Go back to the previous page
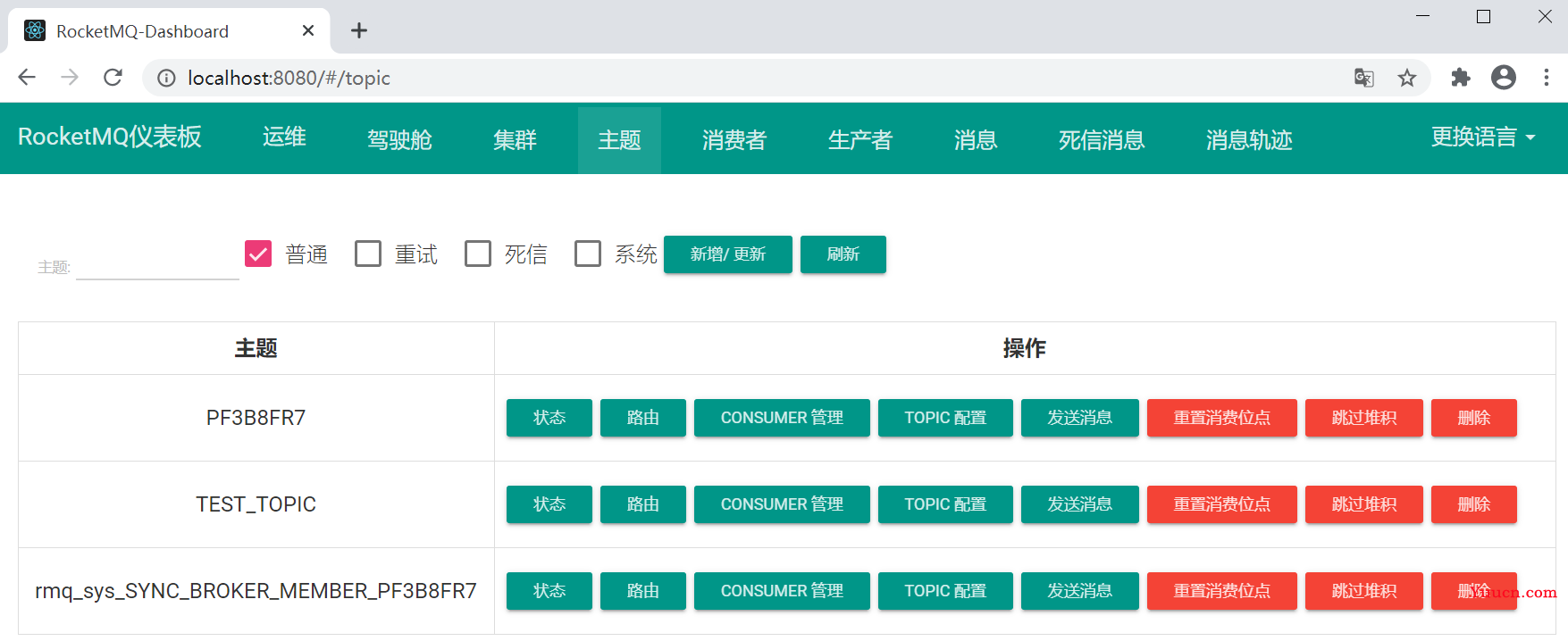Image resolution: width=1568 pixels, height=641 pixels. (x=27, y=78)
